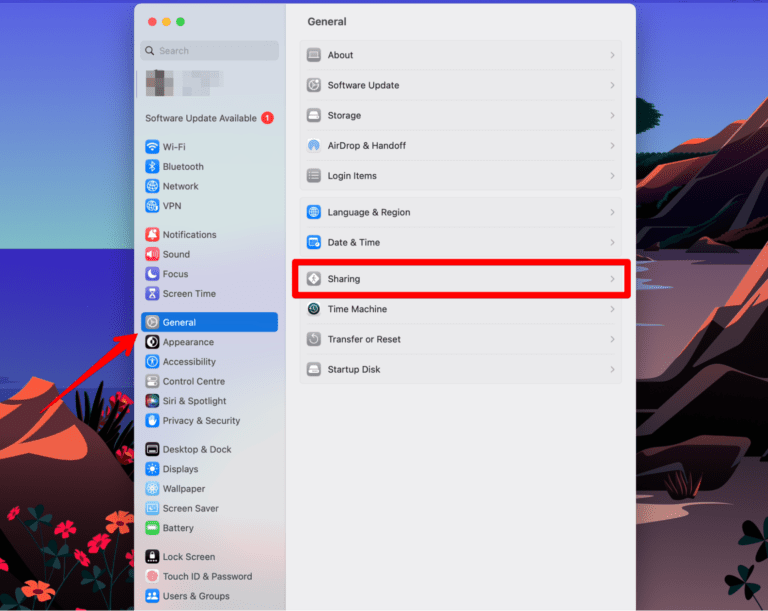The image size is (768, 611).
Task: Open Wi-Fi settings icon in sidebar
Action: click(152, 147)
